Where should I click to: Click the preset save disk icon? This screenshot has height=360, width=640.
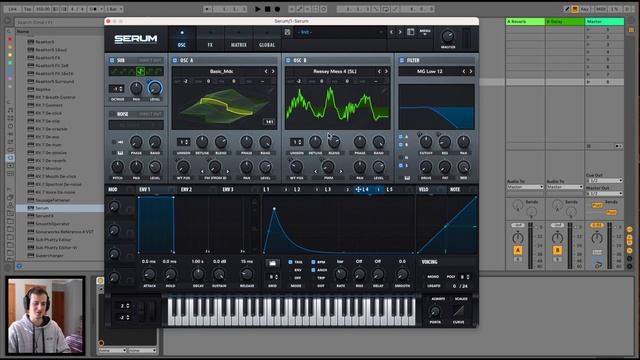click(x=287, y=32)
